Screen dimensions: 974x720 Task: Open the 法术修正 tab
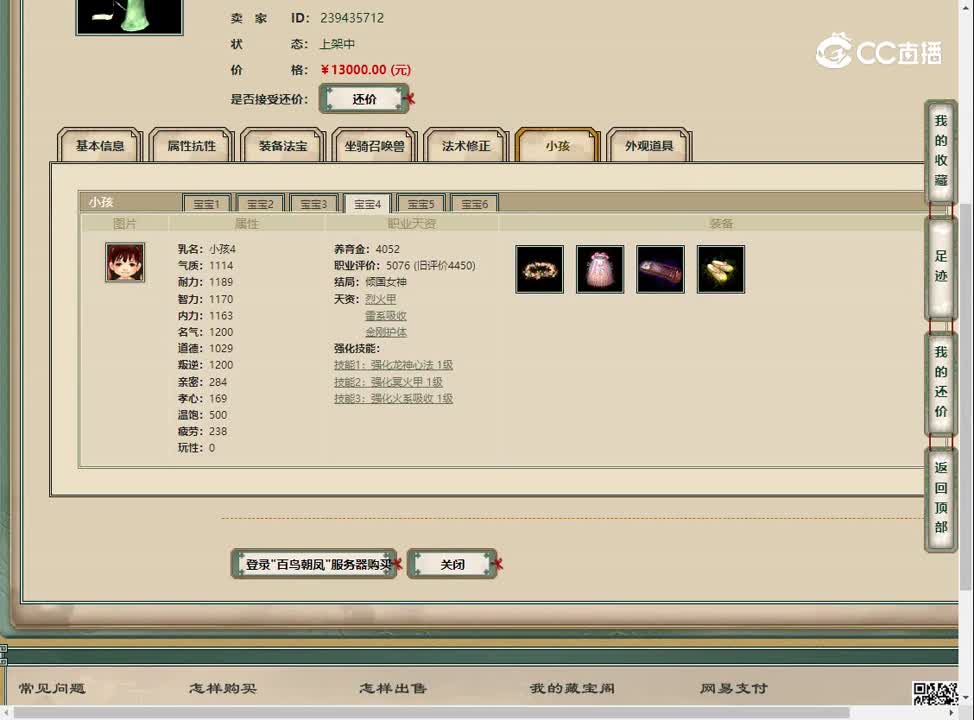(466, 145)
